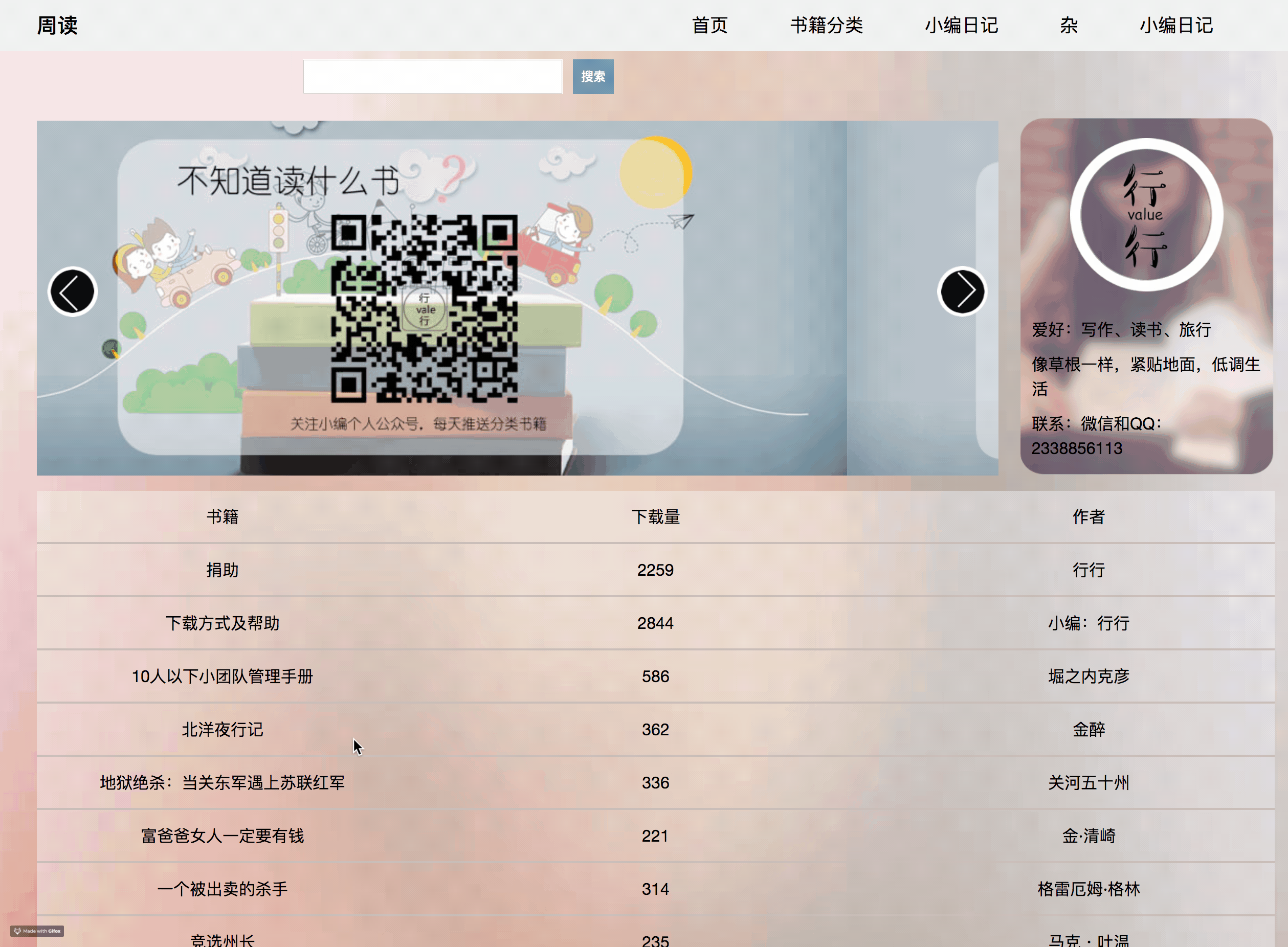Image resolution: width=1288 pixels, height=947 pixels.
Task: Open 富爸爸女人一定要有钱 book
Action: pyautogui.click(x=223, y=836)
